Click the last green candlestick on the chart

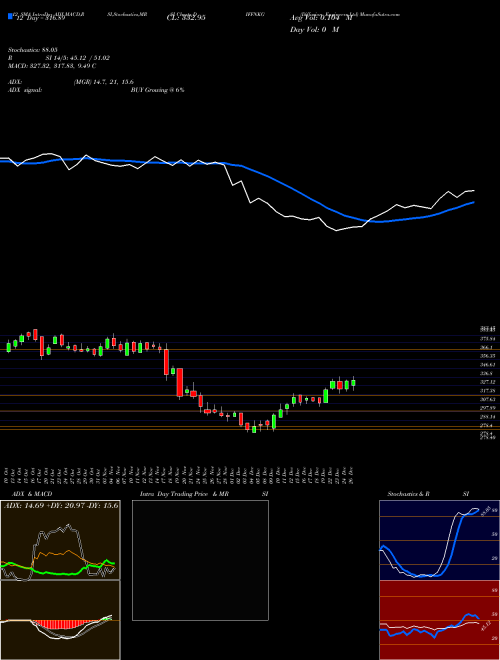pyautogui.click(x=353, y=383)
